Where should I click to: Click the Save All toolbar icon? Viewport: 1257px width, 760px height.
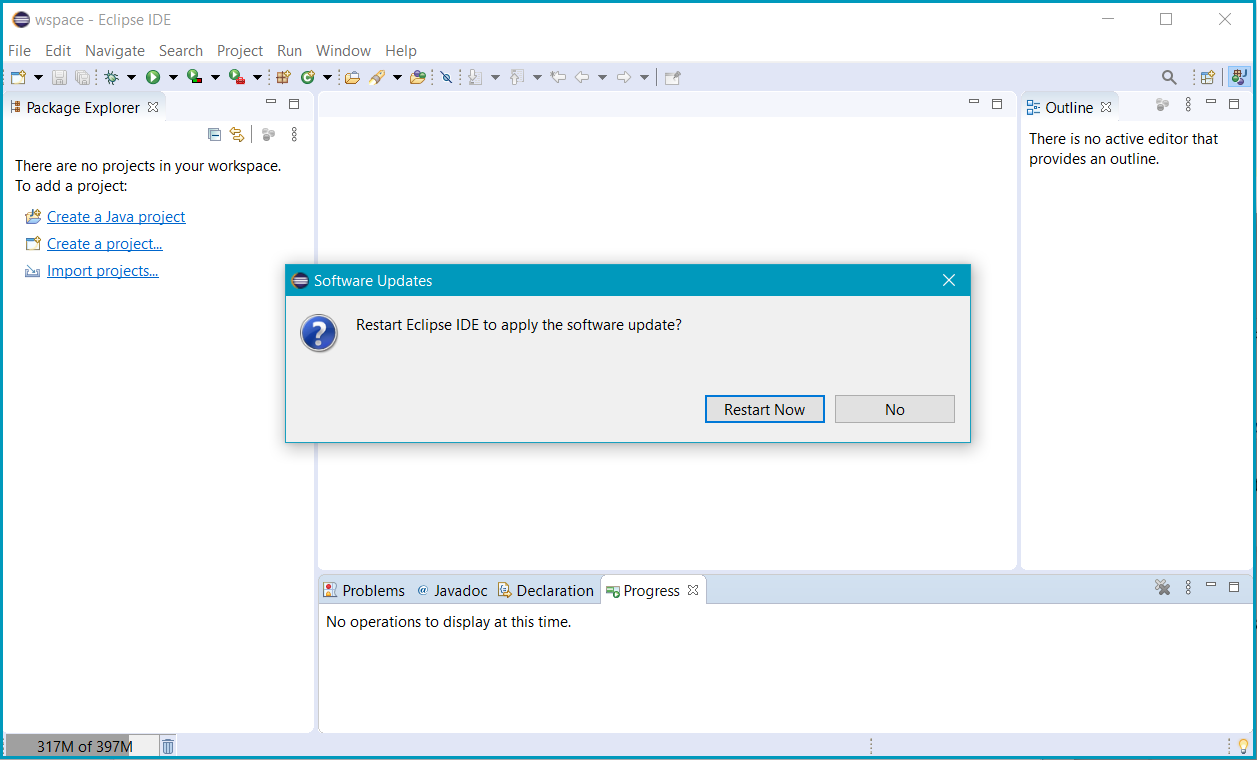82,77
